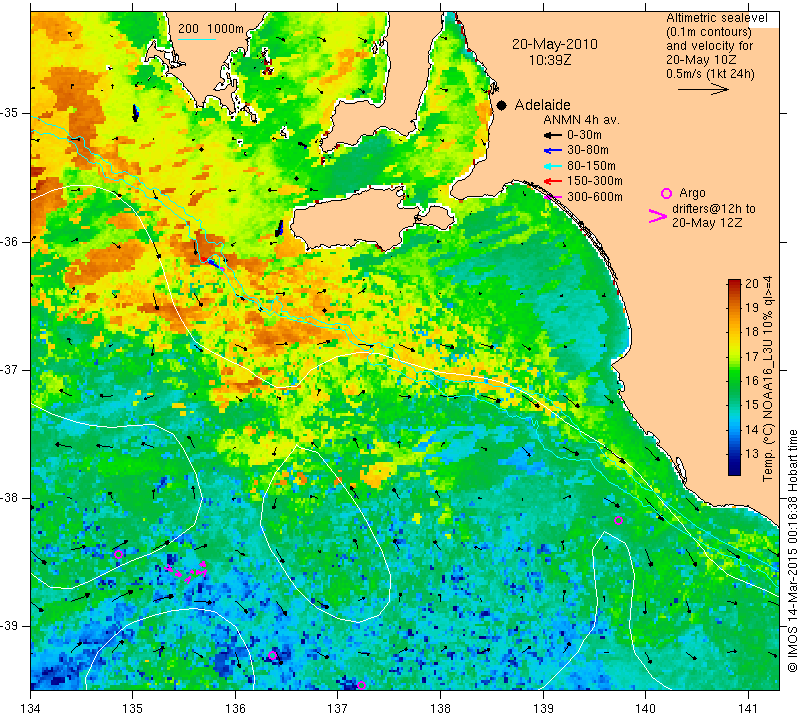The image size is (800, 720).
Task: Click the dark blue bottom of the temperature colorbar
Action: (734, 470)
